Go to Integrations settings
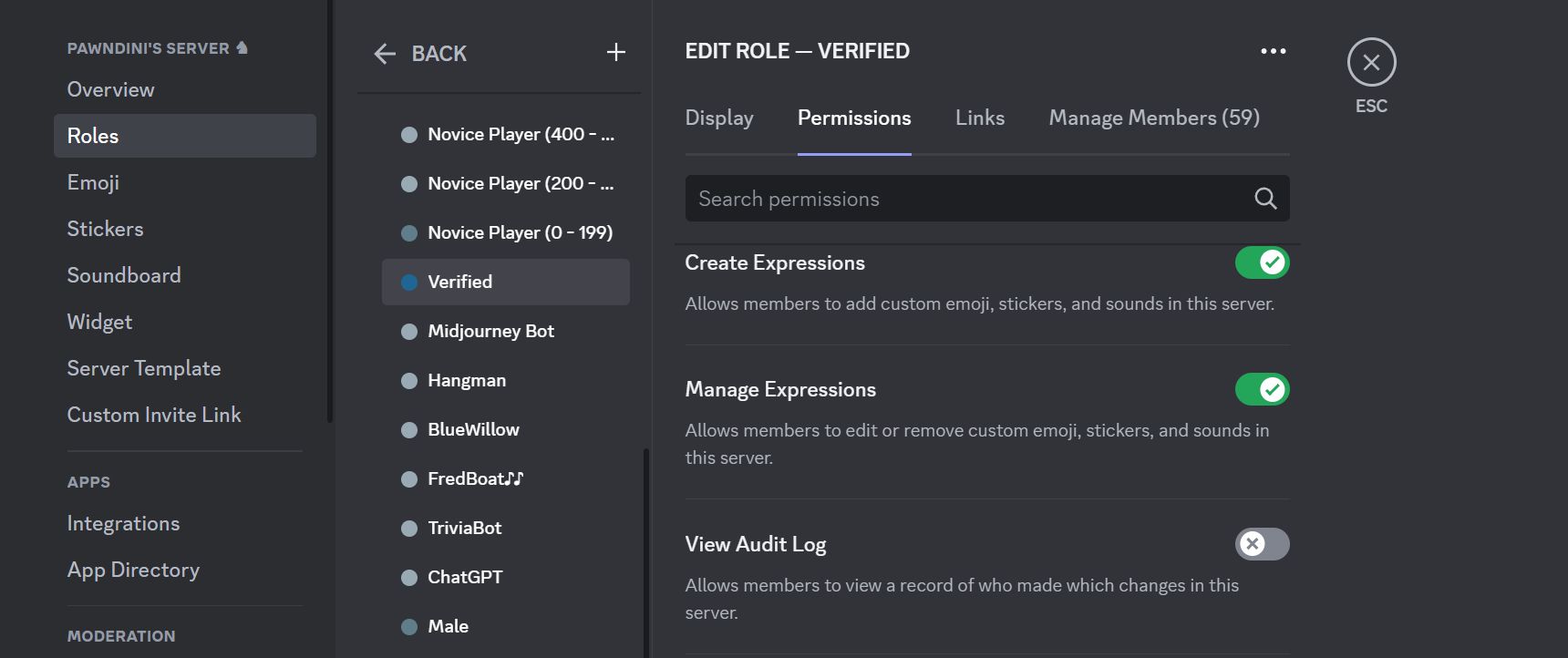 tap(123, 523)
